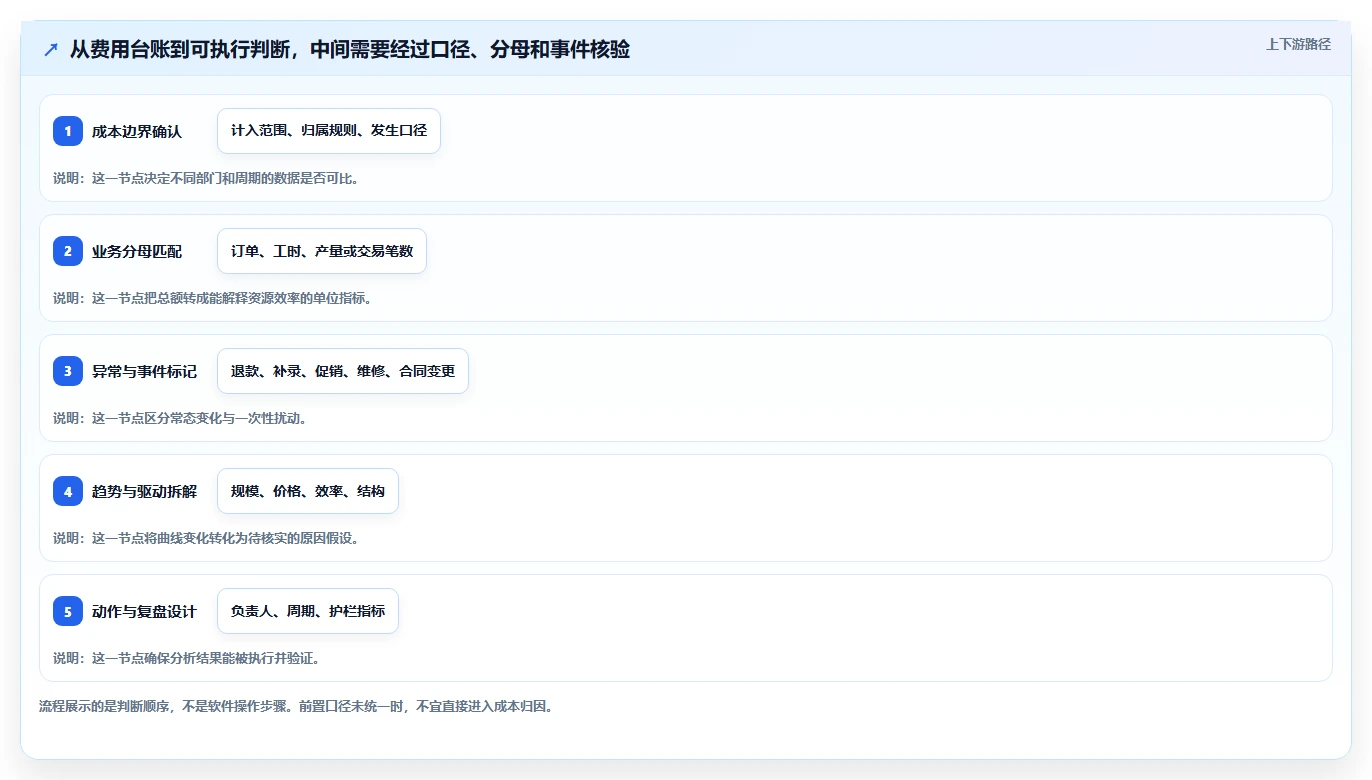Select step badge 3 for 异常与事件标记
Viewport: 1372px width, 780px height.
click(x=68, y=371)
